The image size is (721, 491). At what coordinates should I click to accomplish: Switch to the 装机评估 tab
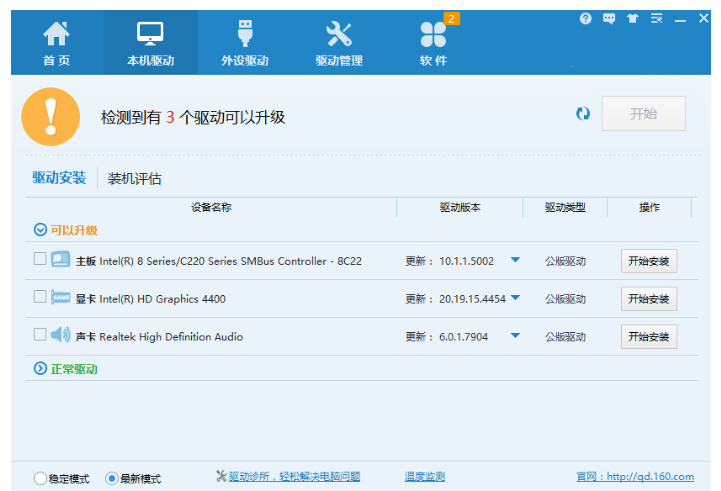click(x=134, y=179)
